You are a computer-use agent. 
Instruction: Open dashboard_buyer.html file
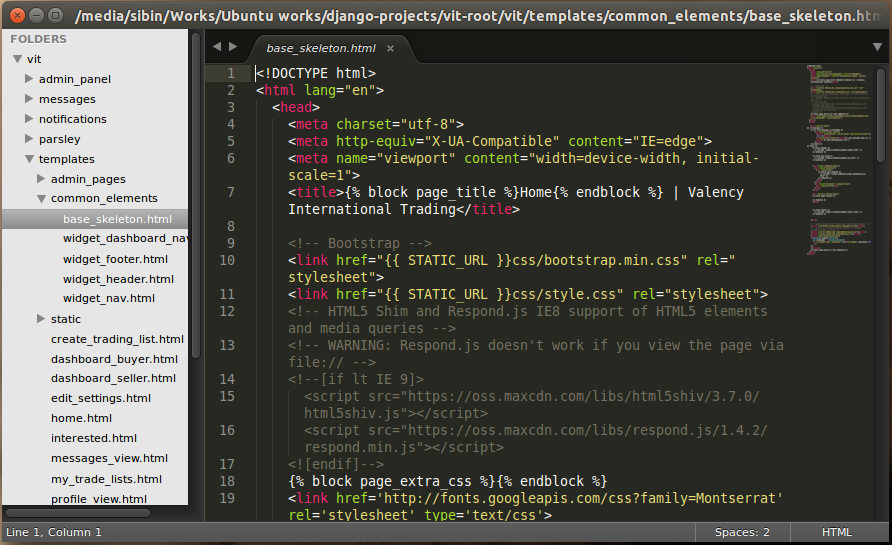click(114, 359)
